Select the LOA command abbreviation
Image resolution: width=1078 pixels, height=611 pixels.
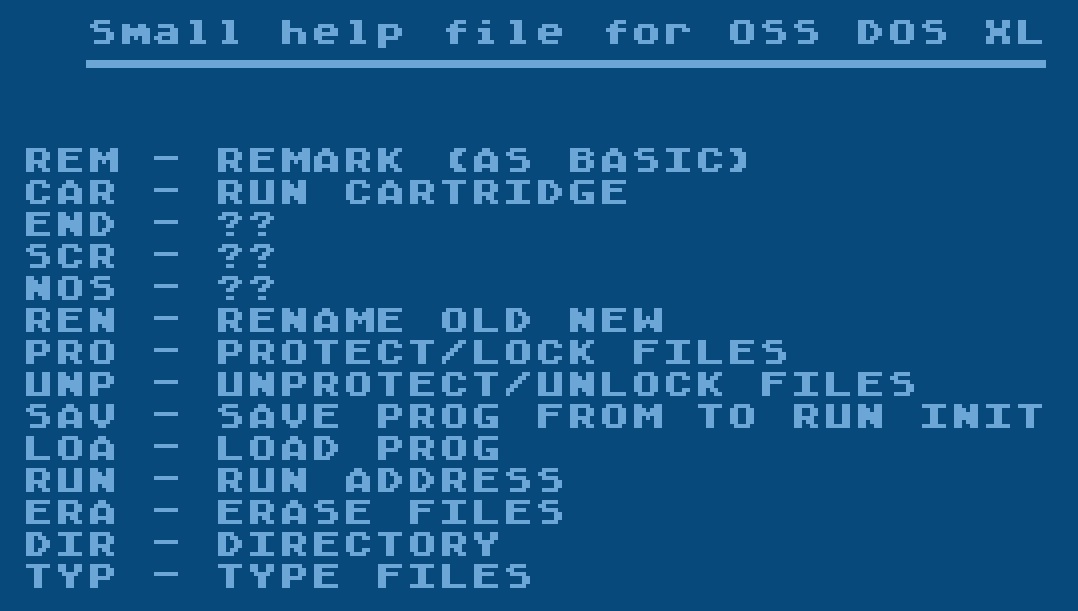pos(72,448)
